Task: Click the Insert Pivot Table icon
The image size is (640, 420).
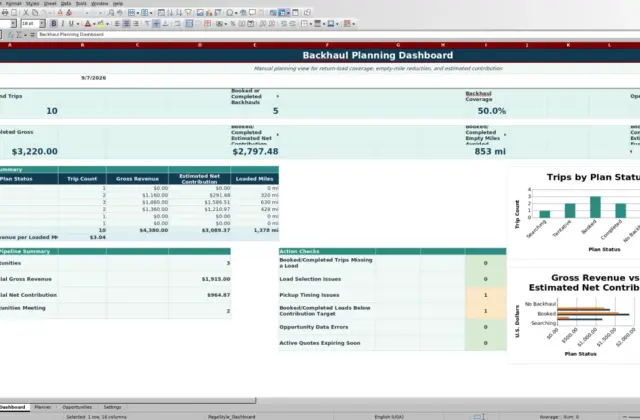Action: (218, 13)
